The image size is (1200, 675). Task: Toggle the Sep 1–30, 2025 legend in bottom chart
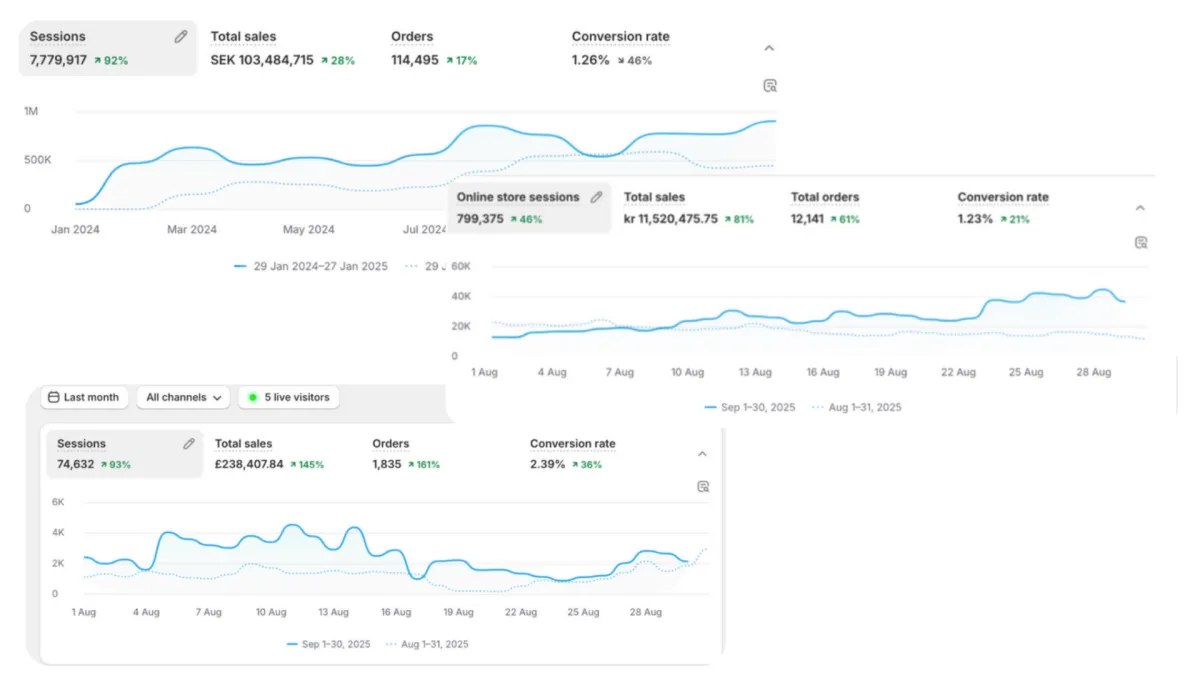pos(328,644)
